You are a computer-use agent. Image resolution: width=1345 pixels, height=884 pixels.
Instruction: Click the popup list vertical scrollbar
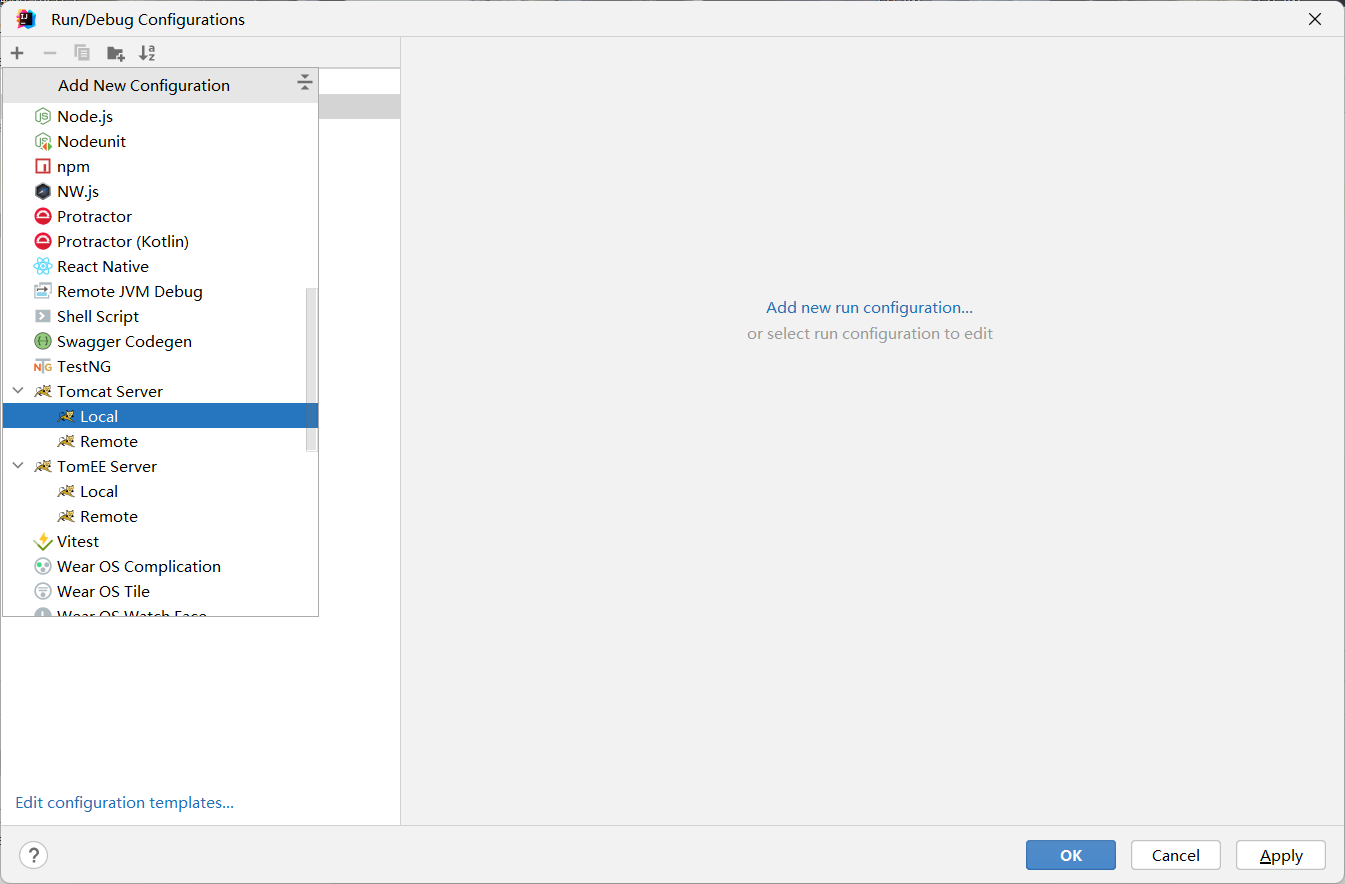[x=311, y=369]
